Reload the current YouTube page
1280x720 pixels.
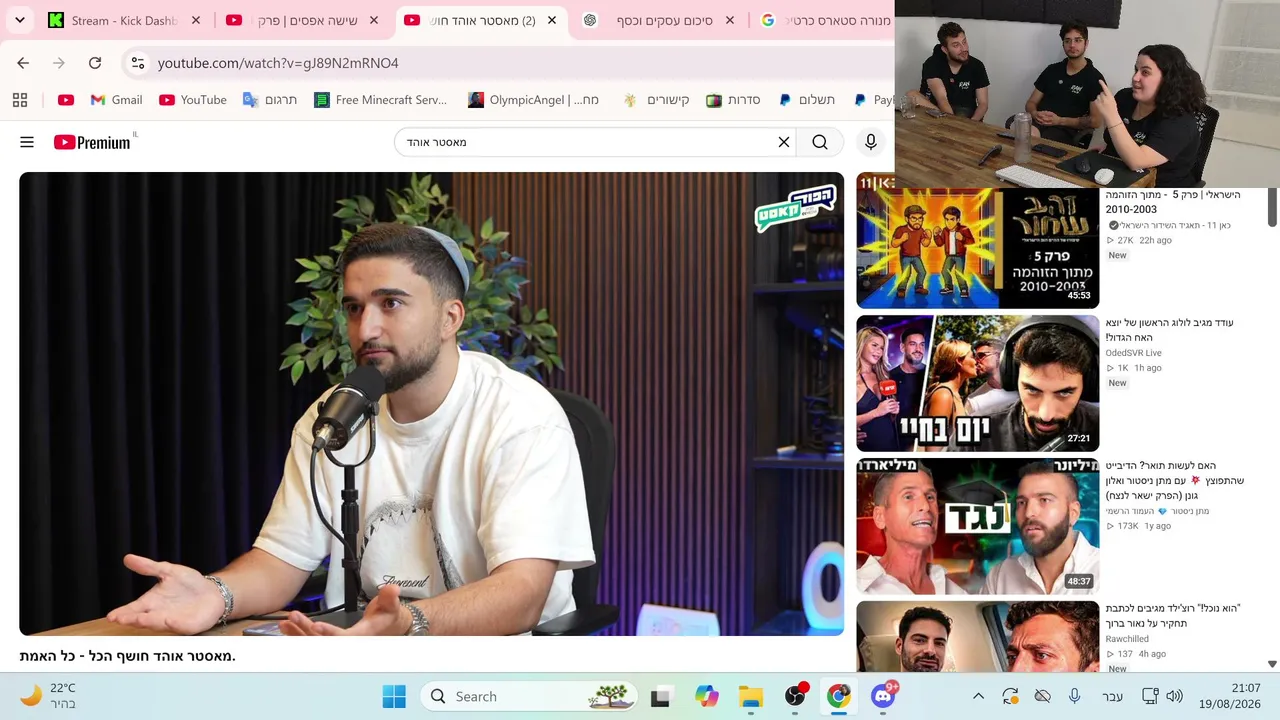(x=95, y=63)
